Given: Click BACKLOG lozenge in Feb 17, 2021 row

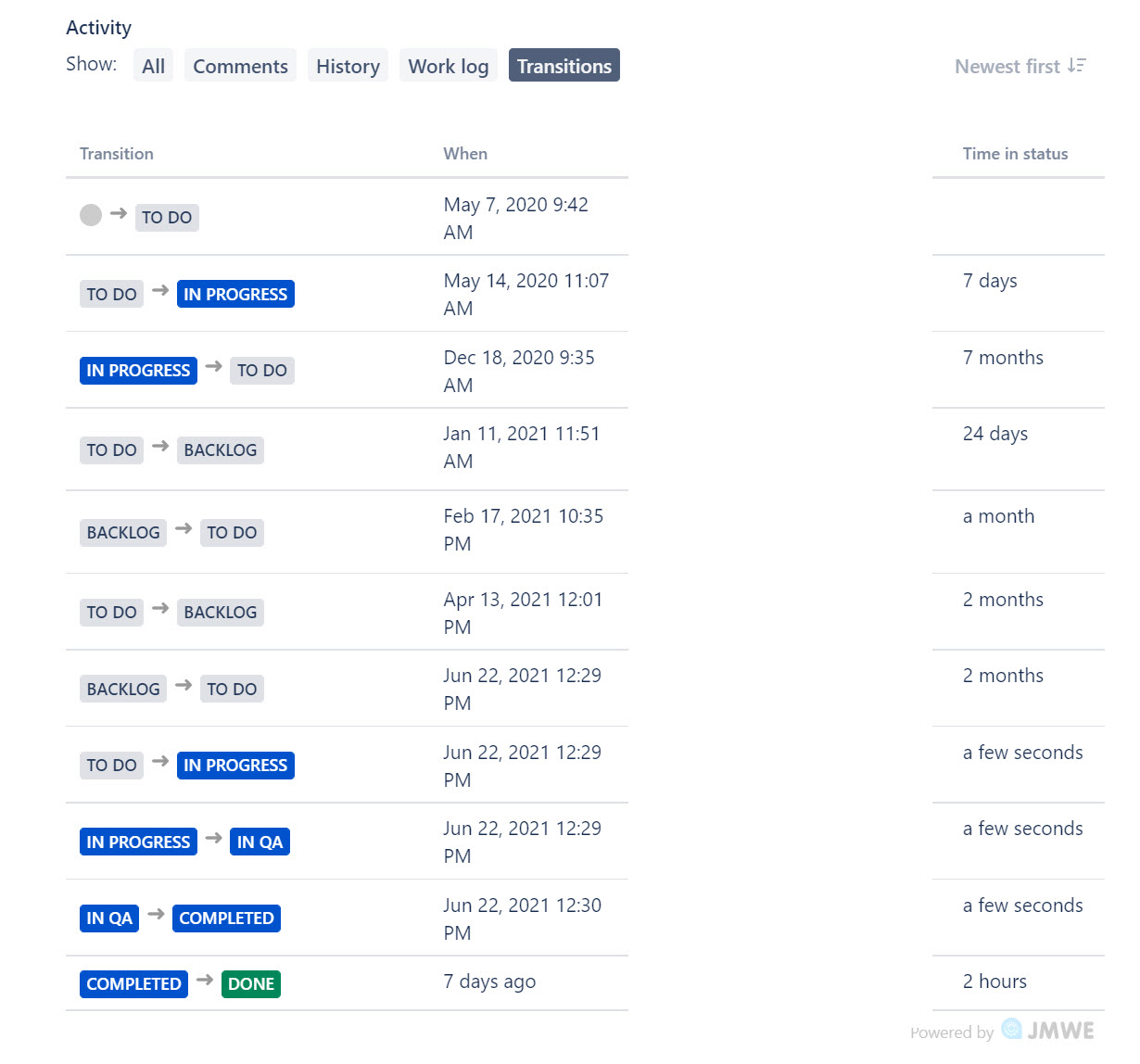Looking at the screenshot, I should coord(123,532).
